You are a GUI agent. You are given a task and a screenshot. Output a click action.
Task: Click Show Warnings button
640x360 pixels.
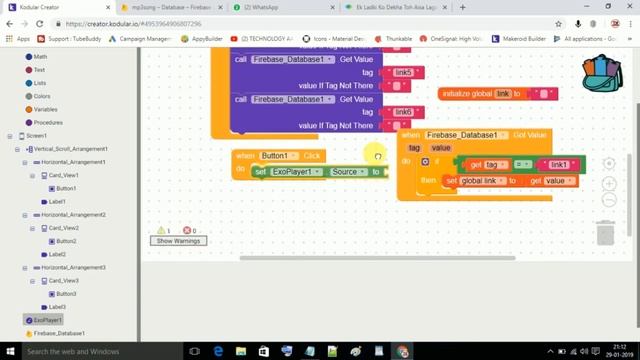(x=178, y=241)
